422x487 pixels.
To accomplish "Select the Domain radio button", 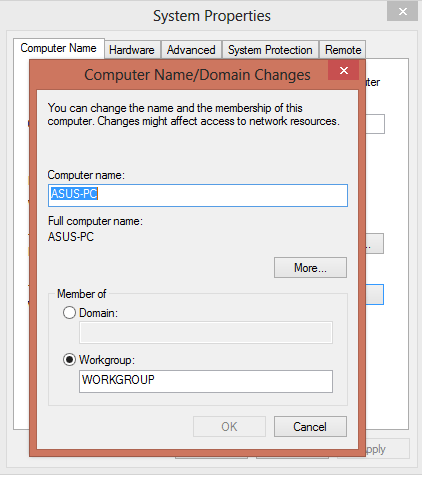I will pyautogui.click(x=69, y=313).
